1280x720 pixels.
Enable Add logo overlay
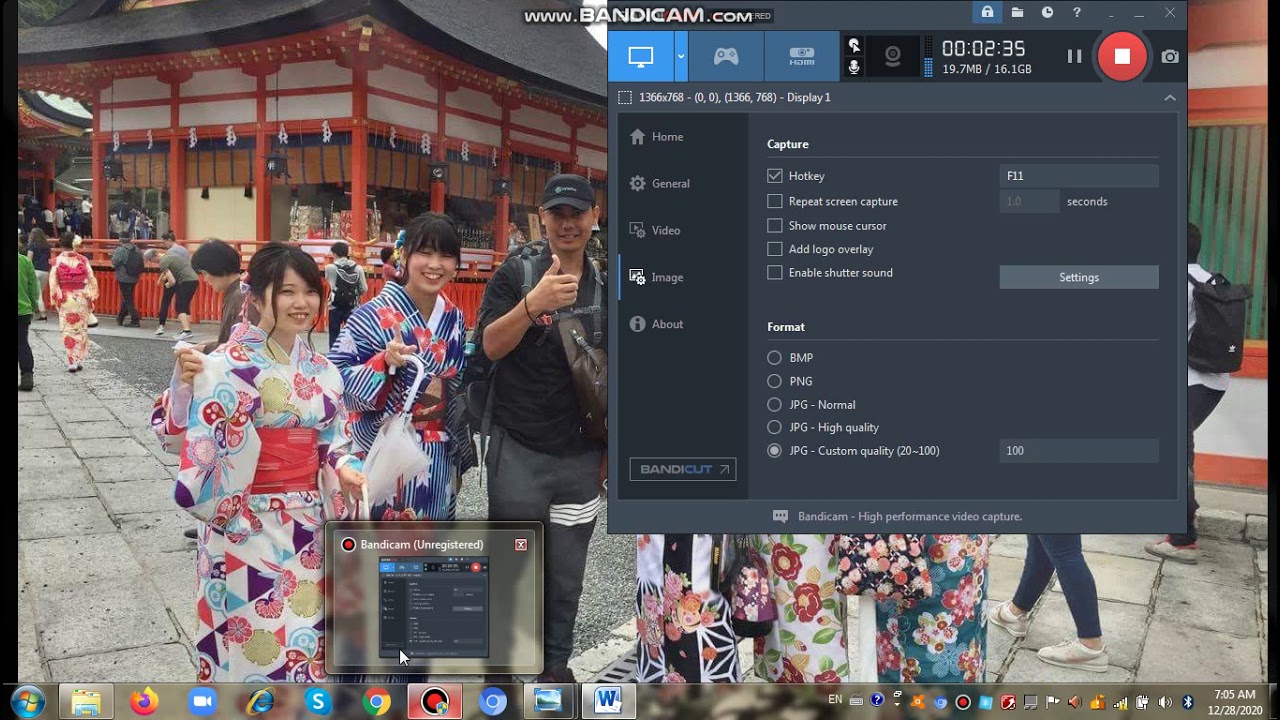pyautogui.click(x=775, y=249)
